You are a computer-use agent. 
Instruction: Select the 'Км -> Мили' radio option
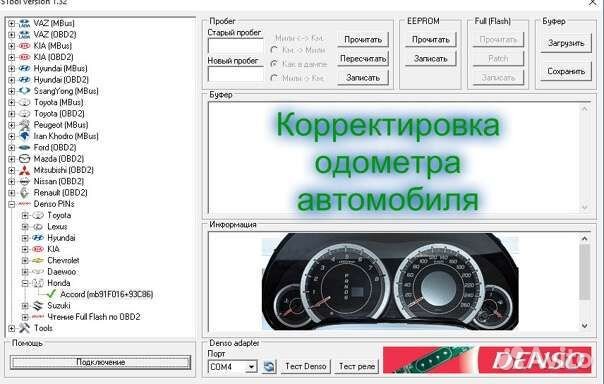click(x=274, y=50)
